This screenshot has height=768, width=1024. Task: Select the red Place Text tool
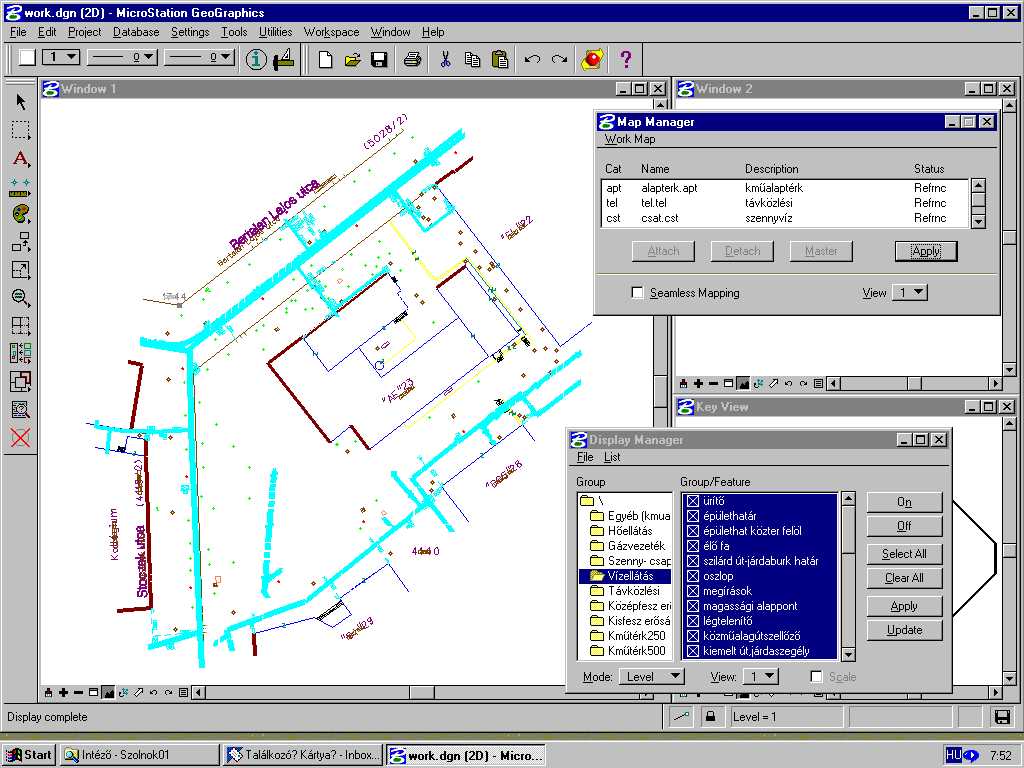tap(20, 158)
